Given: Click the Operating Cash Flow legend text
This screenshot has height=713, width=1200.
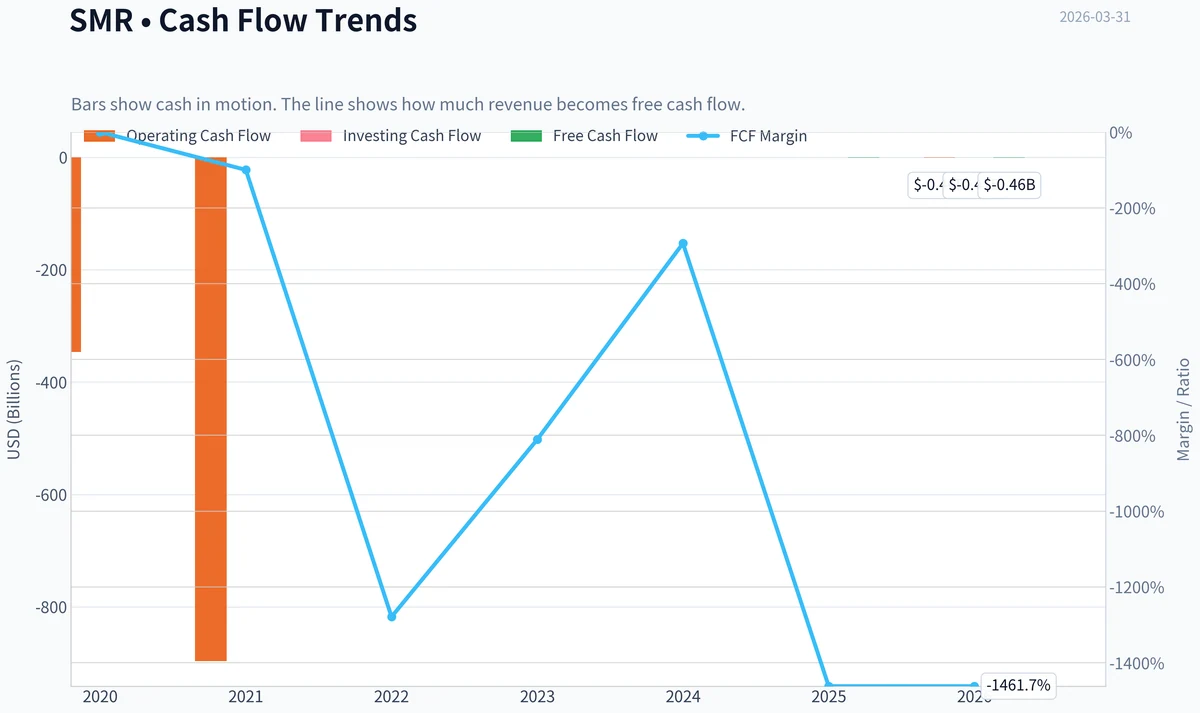Looking at the screenshot, I should 198,136.
